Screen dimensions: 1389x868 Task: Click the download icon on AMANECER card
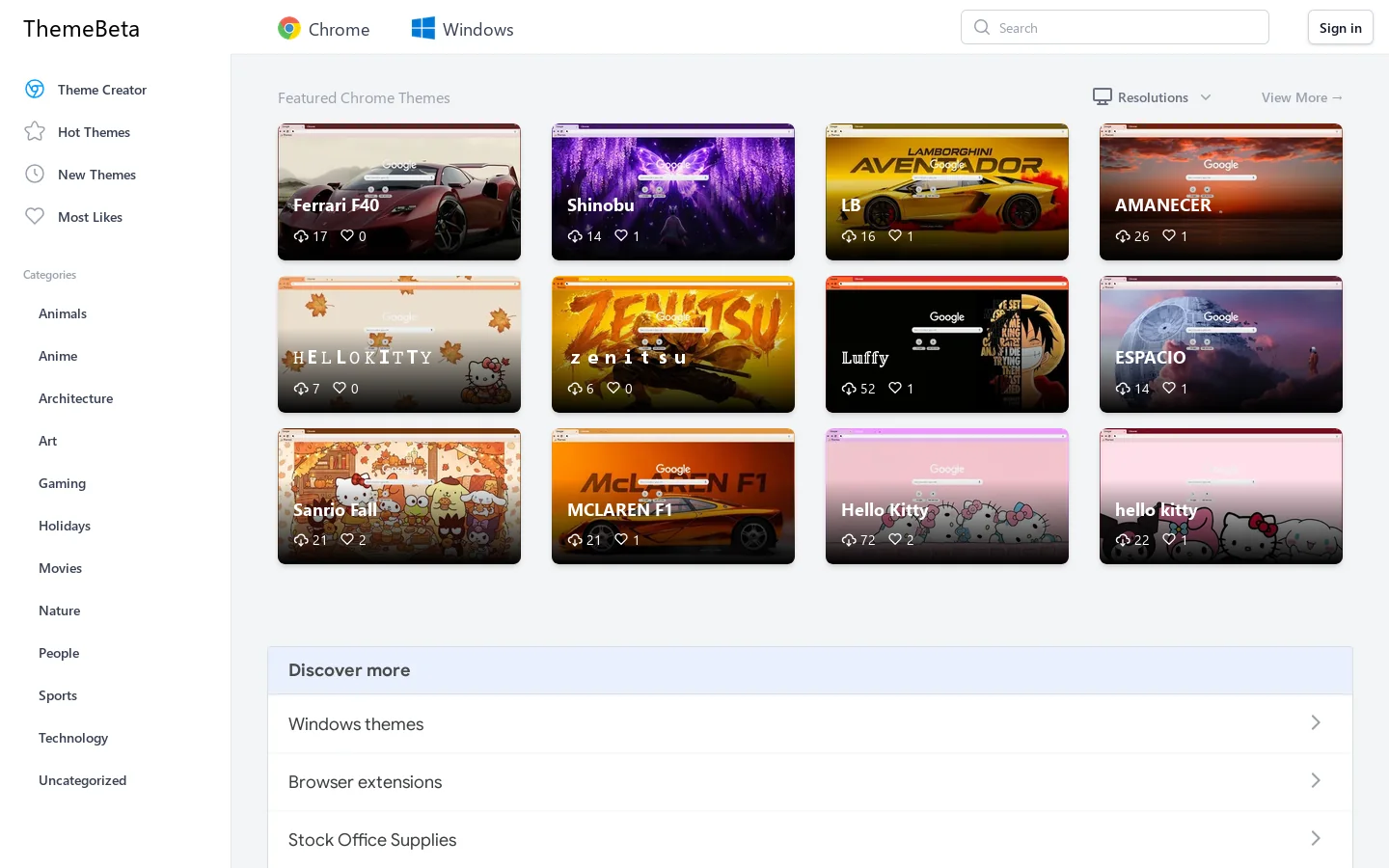[1123, 236]
